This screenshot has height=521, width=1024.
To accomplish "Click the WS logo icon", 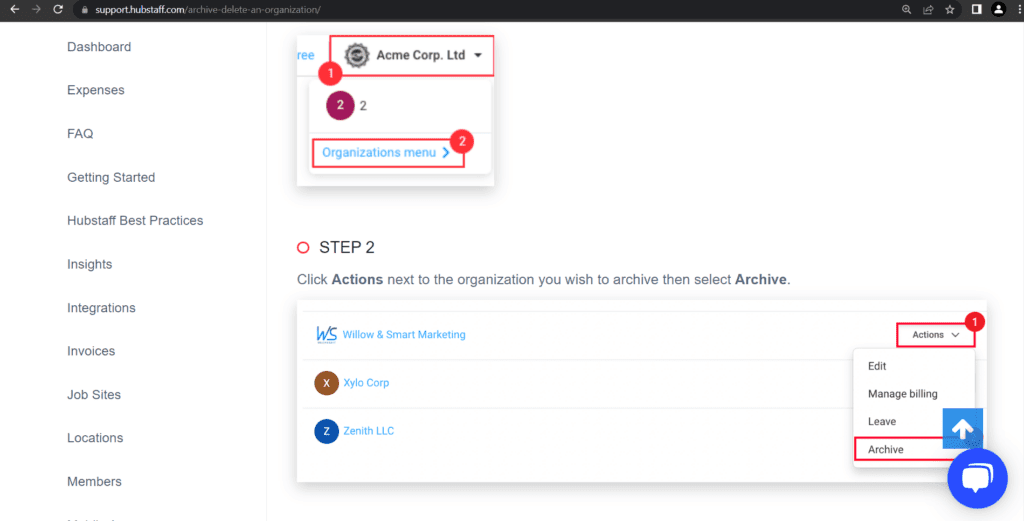I will click(327, 335).
